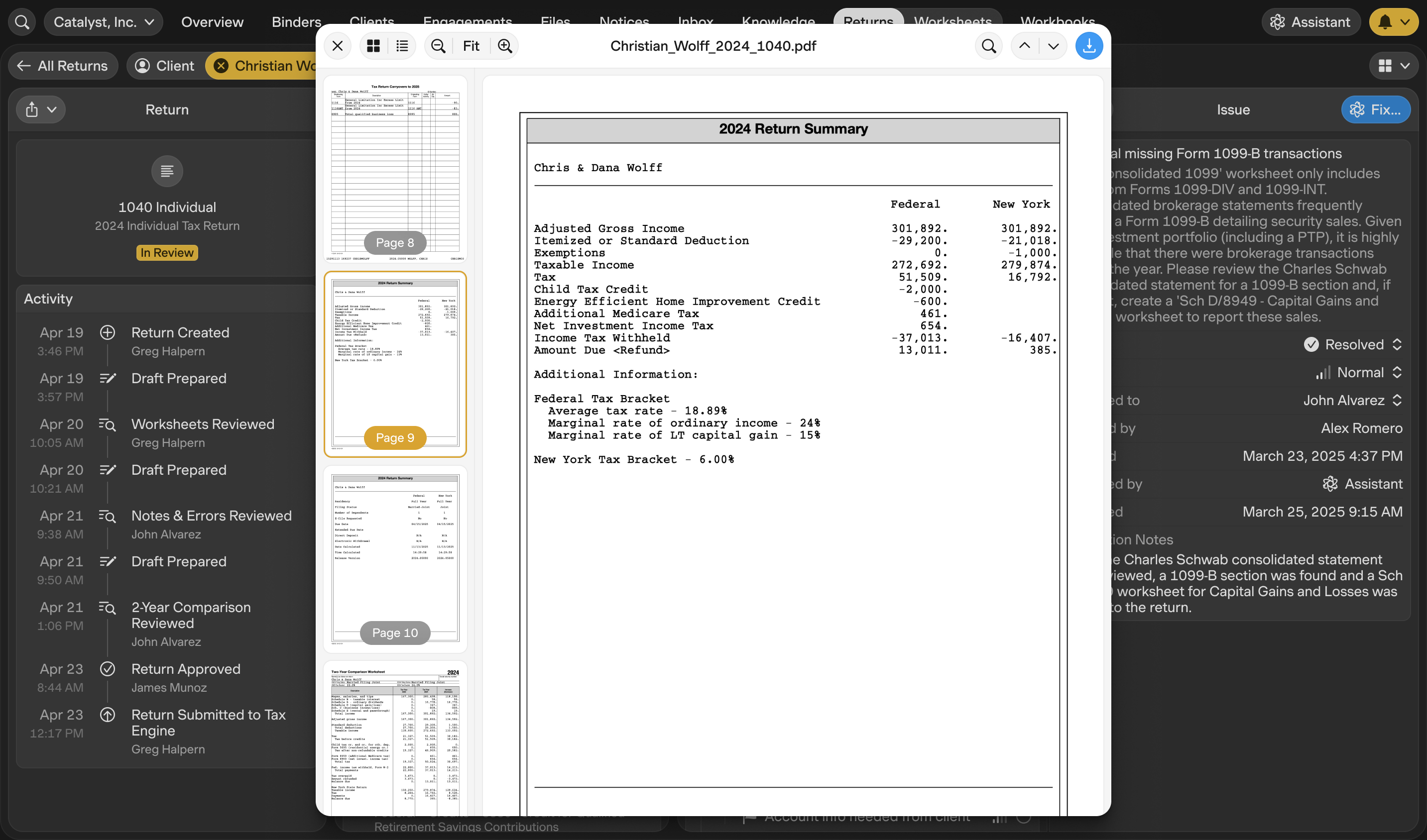Close the PDF viewer

338,46
